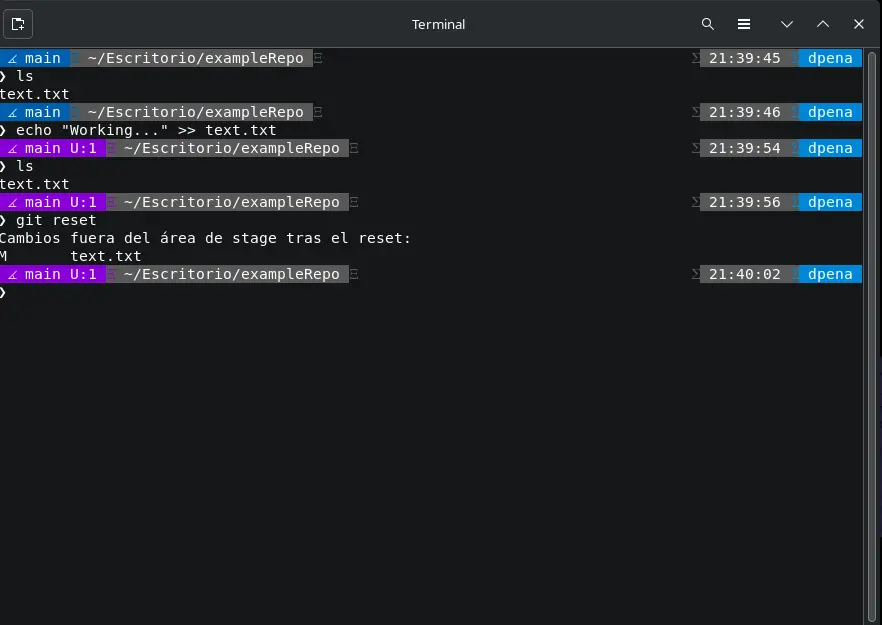Select the blue dpena user segment
Viewport: 882px width, 625px height.
coord(831,57)
